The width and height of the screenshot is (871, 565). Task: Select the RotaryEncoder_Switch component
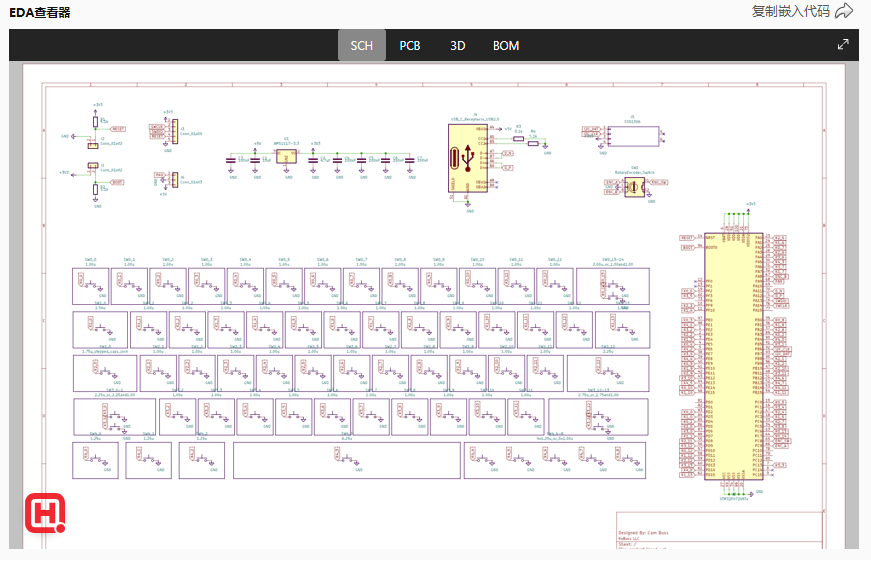[x=633, y=187]
